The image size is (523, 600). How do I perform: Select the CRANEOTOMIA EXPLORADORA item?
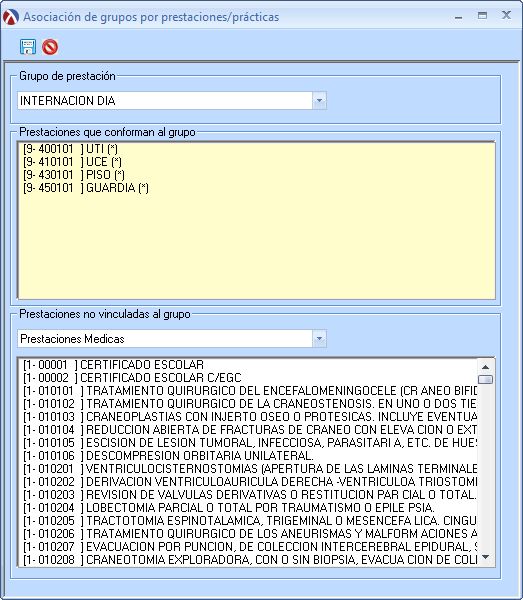249,559
